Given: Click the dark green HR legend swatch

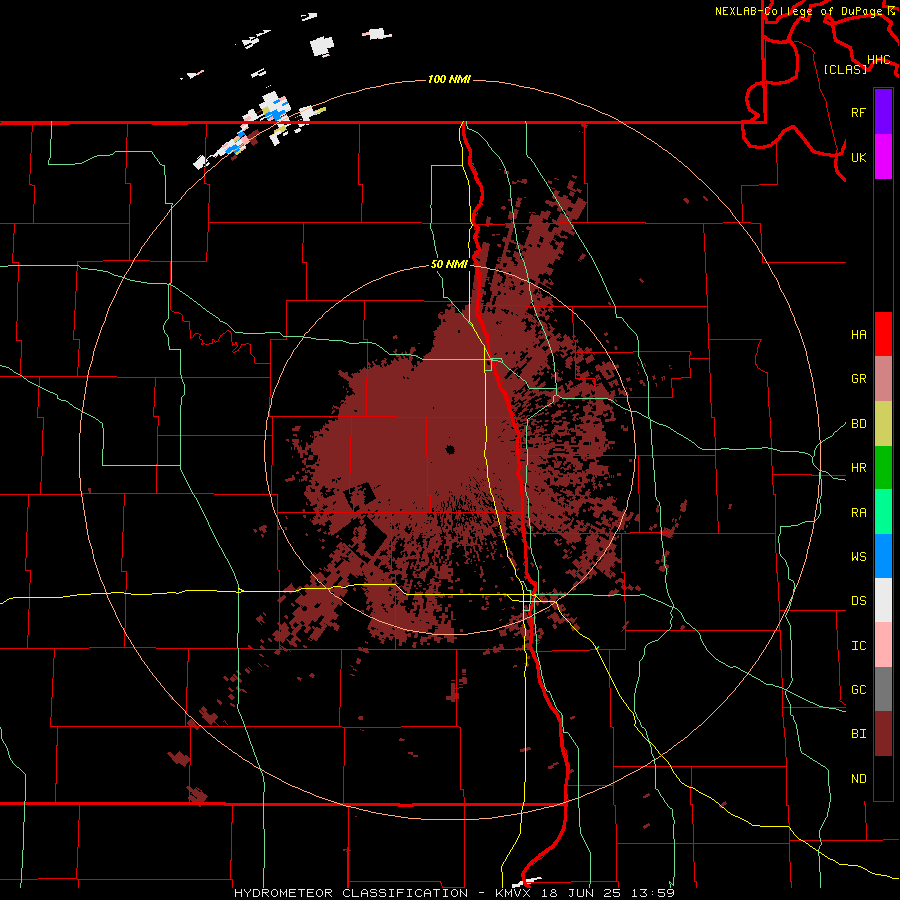Looking at the screenshot, I should (x=883, y=468).
